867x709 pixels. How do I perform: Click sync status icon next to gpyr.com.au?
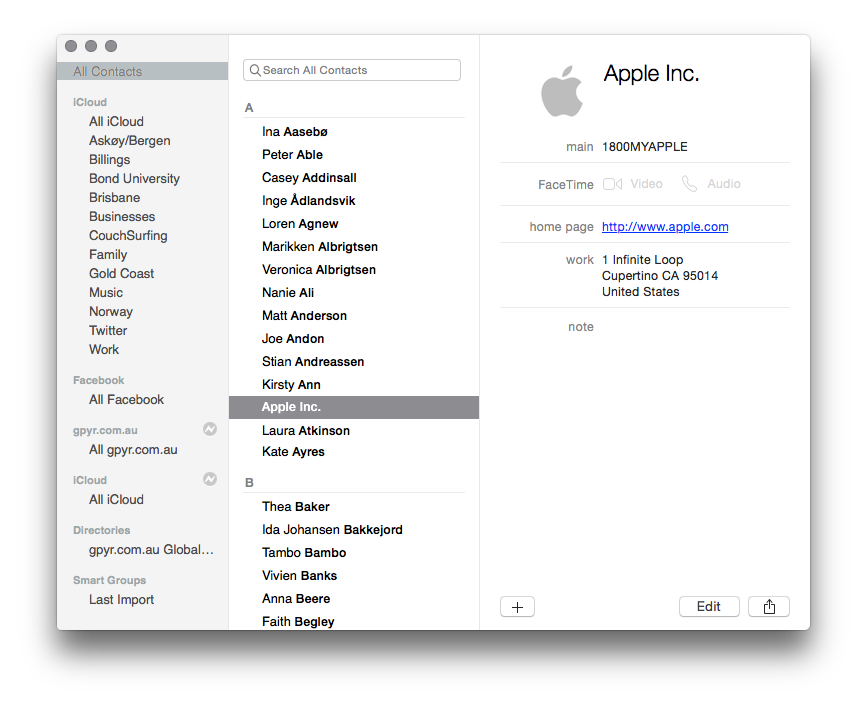[210, 429]
